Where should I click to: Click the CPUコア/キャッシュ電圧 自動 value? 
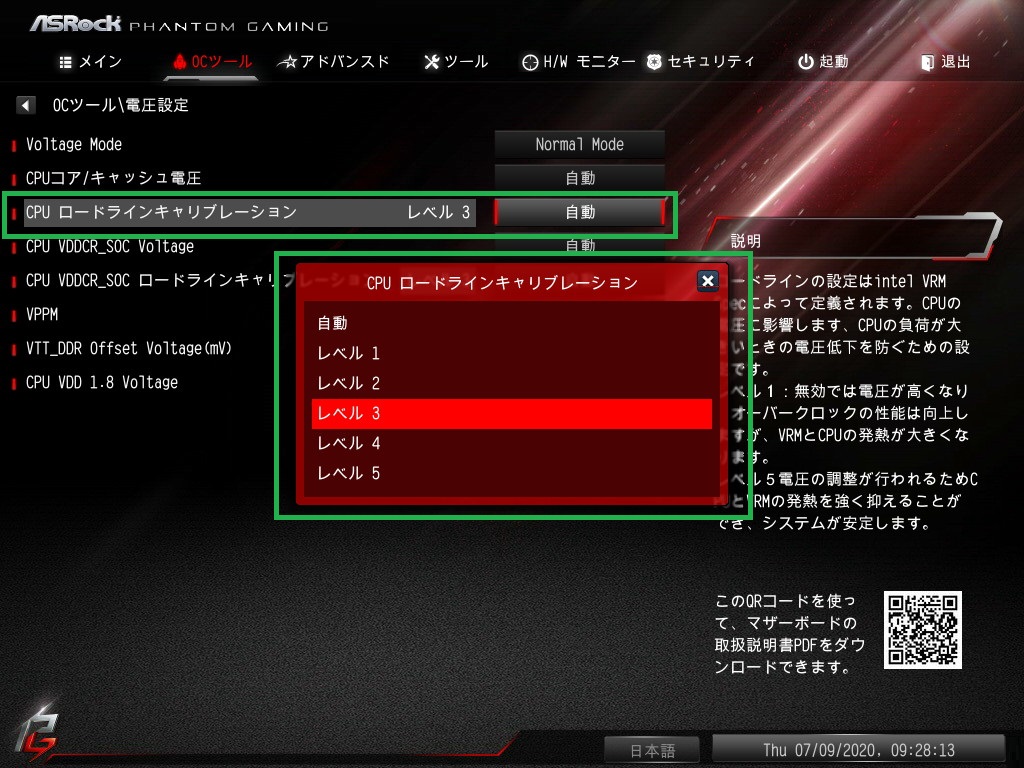coord(579,178)
